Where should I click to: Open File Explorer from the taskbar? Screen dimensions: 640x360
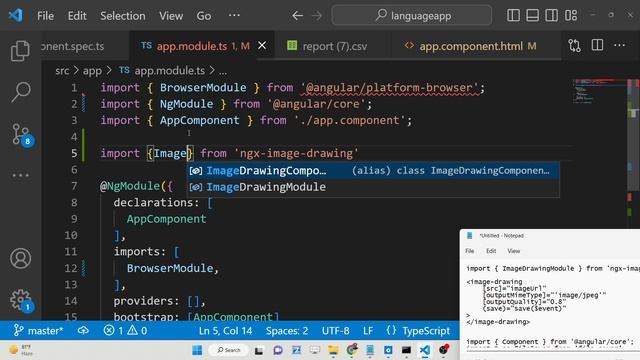click(333, 350)
